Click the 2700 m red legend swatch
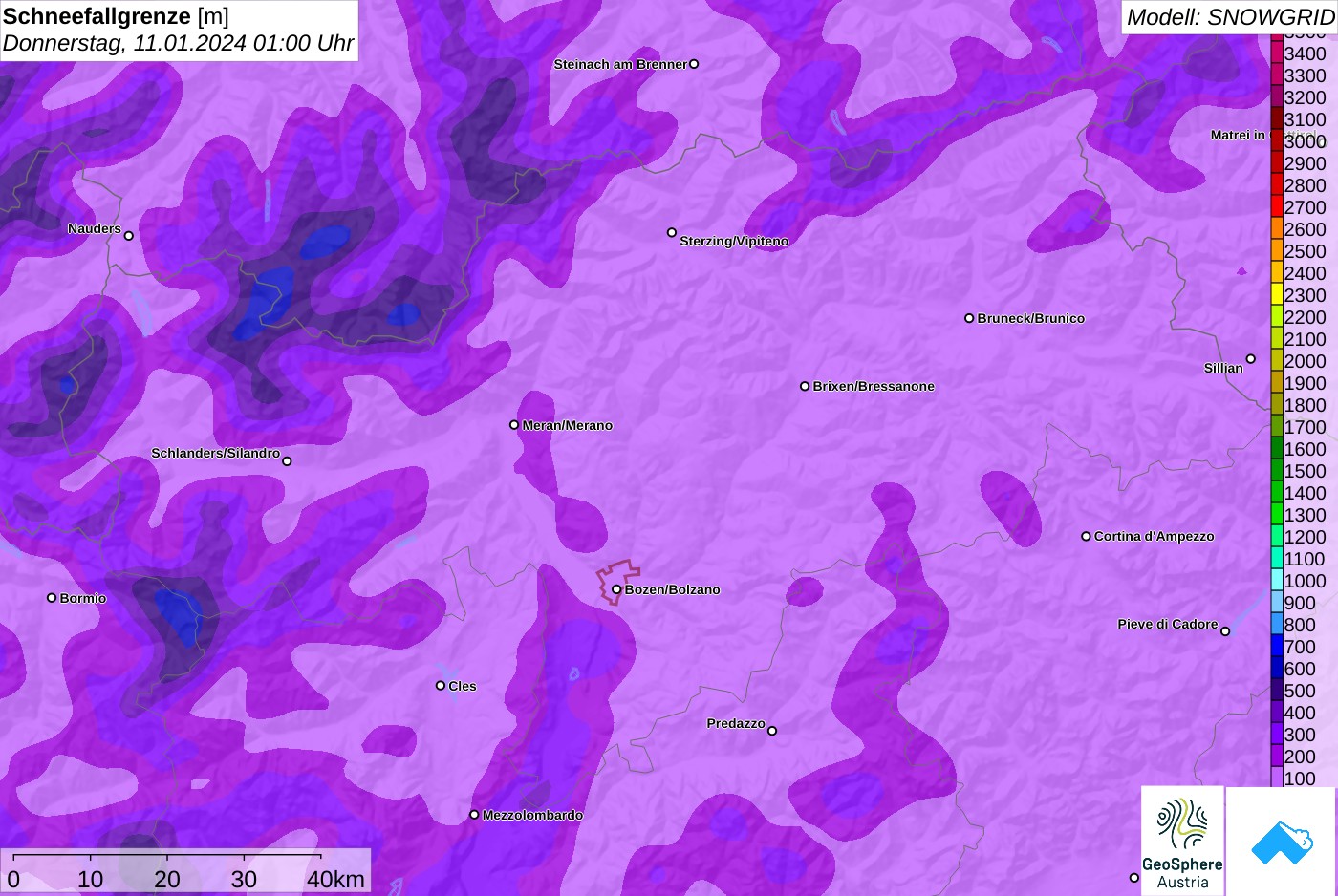 pos(1277,207)
